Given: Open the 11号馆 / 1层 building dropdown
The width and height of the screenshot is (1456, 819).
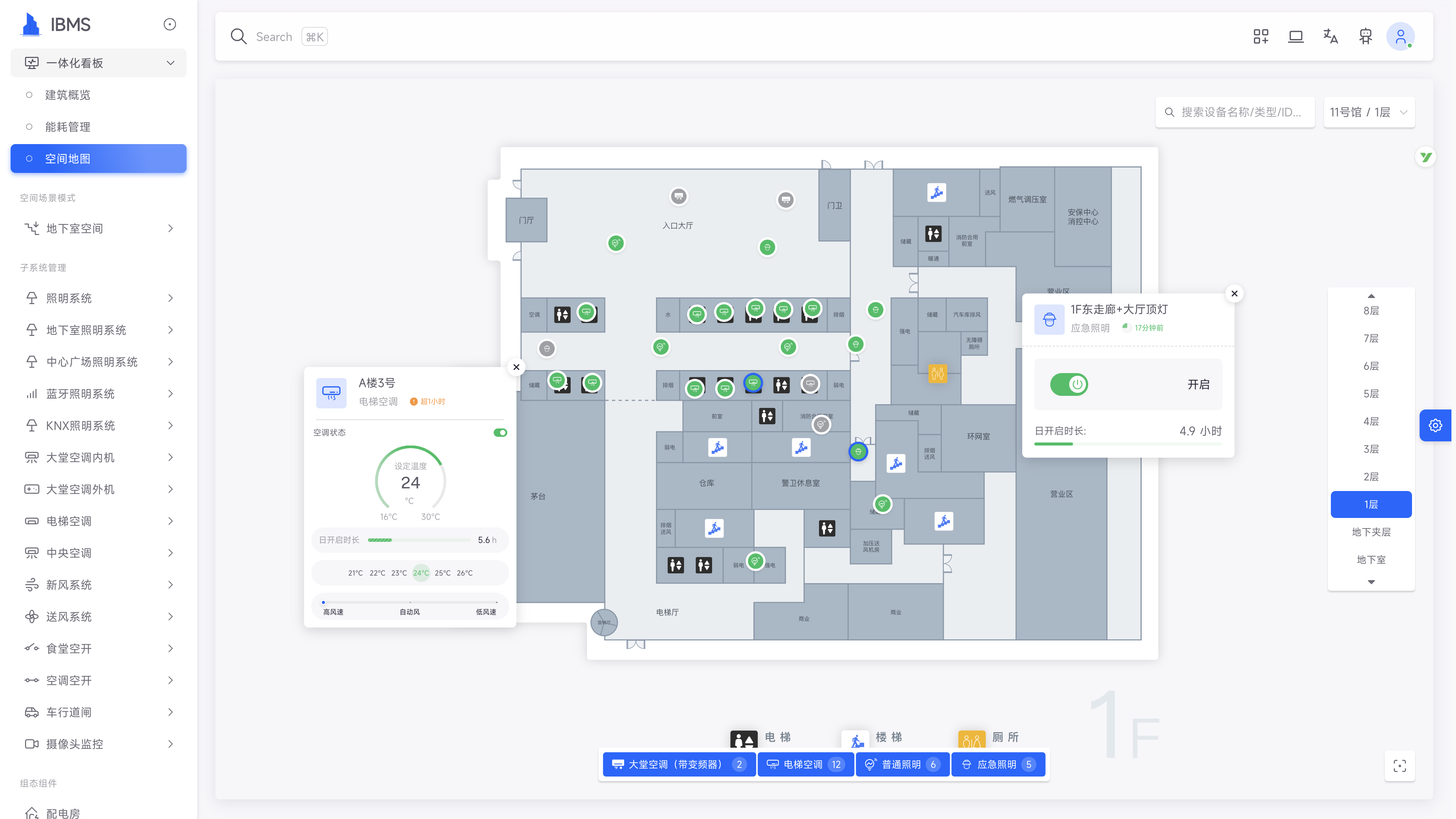Looking at the screenshot, I should click(x=1368, y=113).
